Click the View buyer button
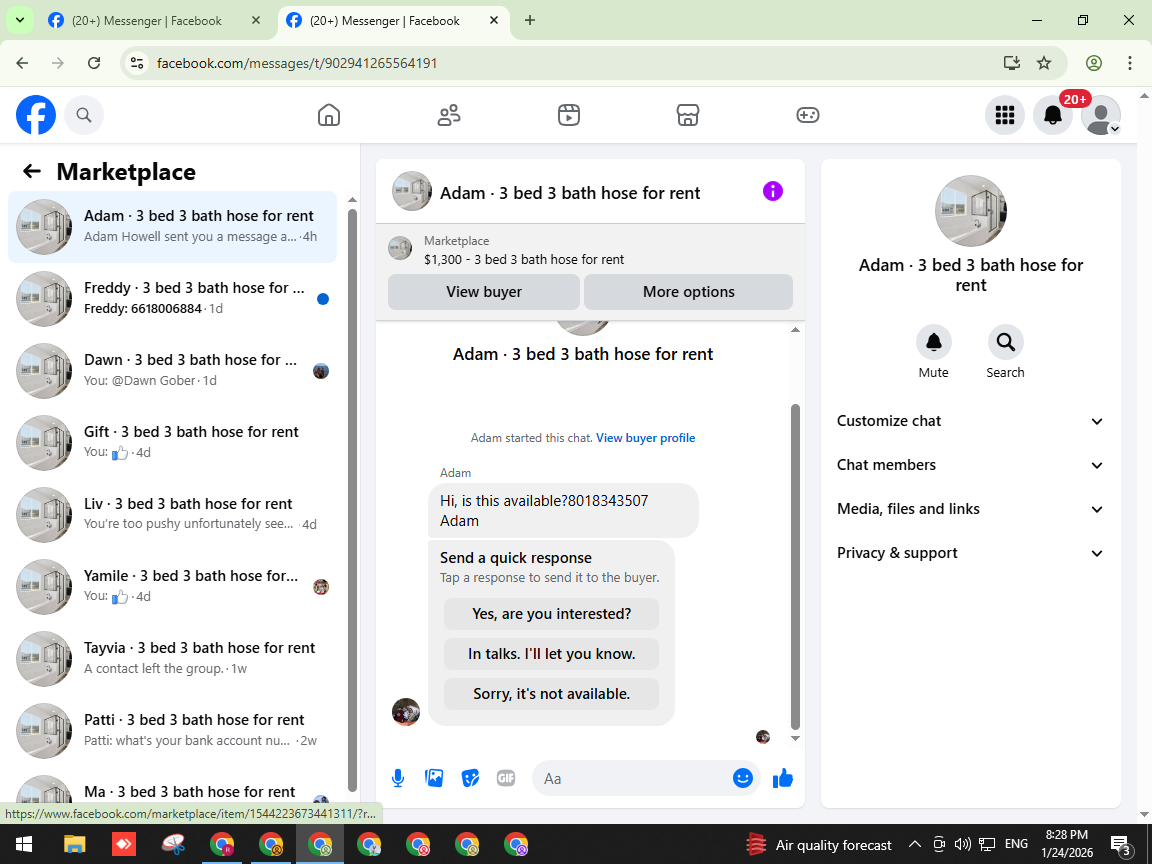 [483, 292]
